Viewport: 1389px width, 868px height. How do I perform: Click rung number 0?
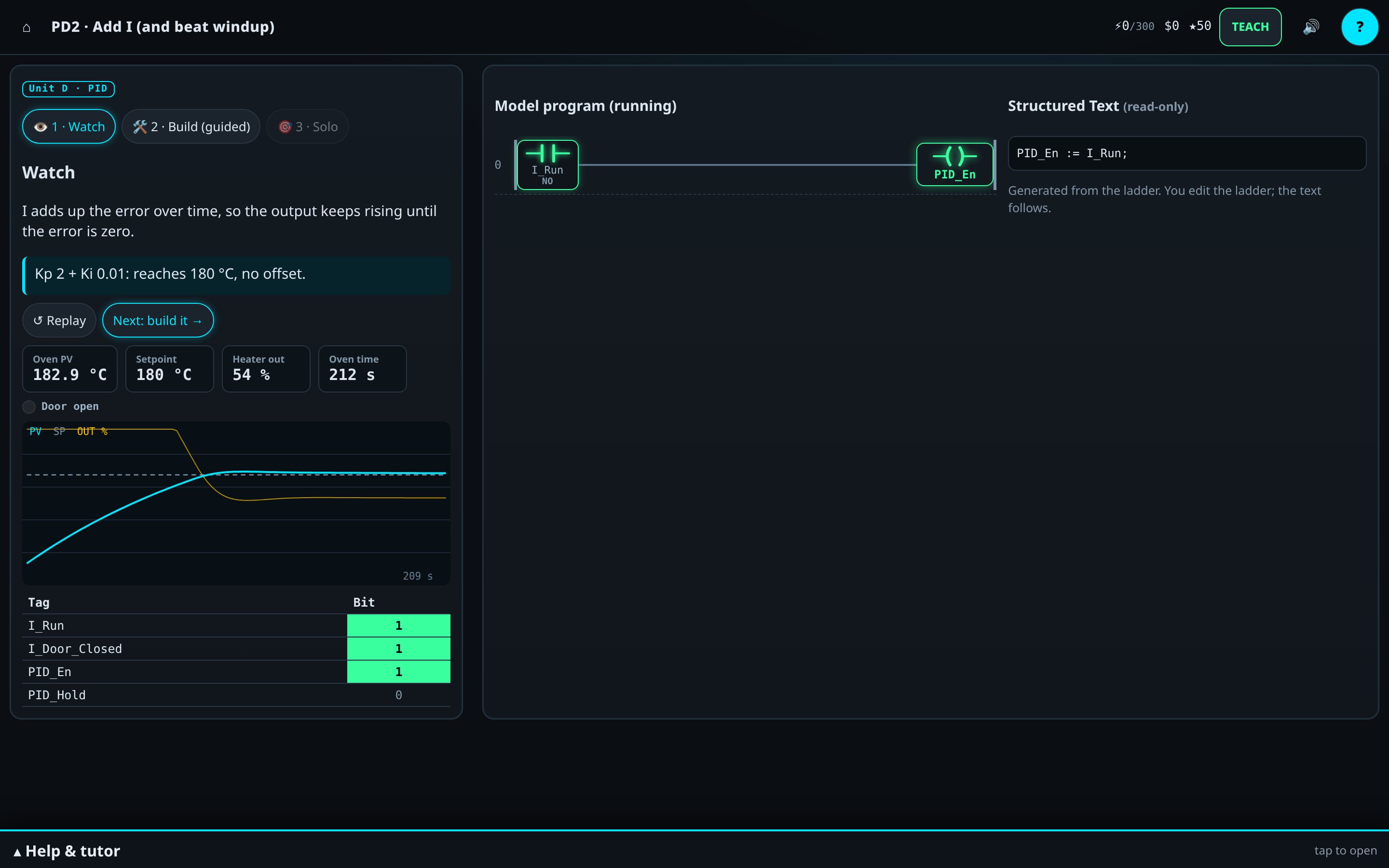point(498,165)
